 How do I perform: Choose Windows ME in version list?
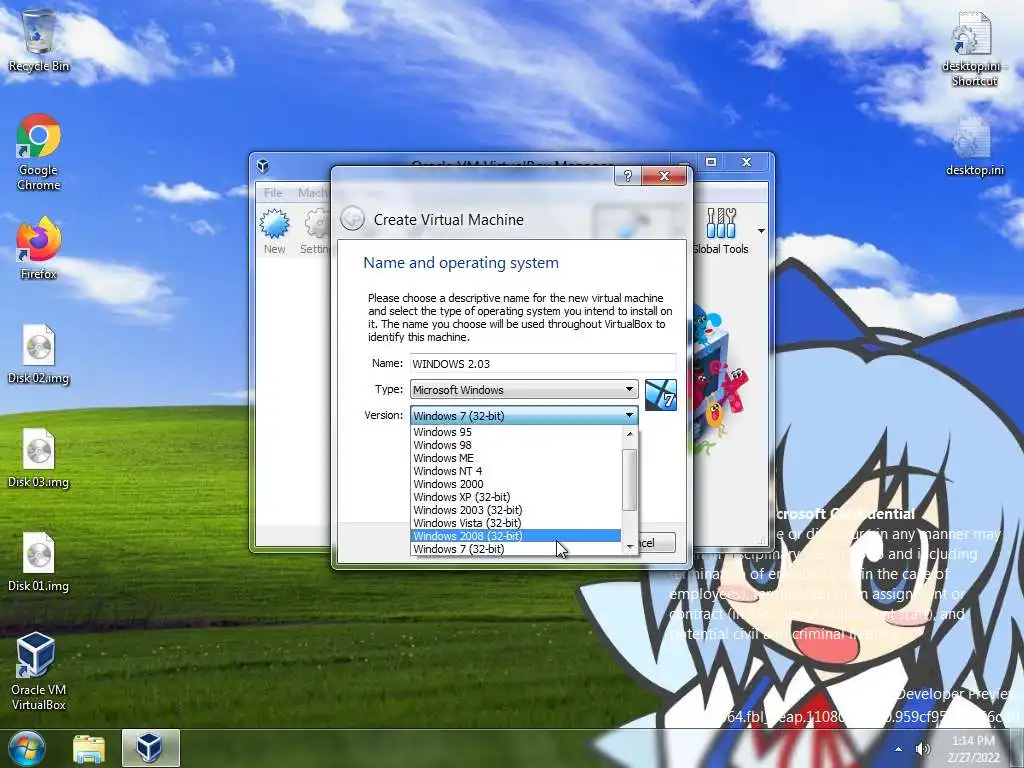(x=516, y=458)
